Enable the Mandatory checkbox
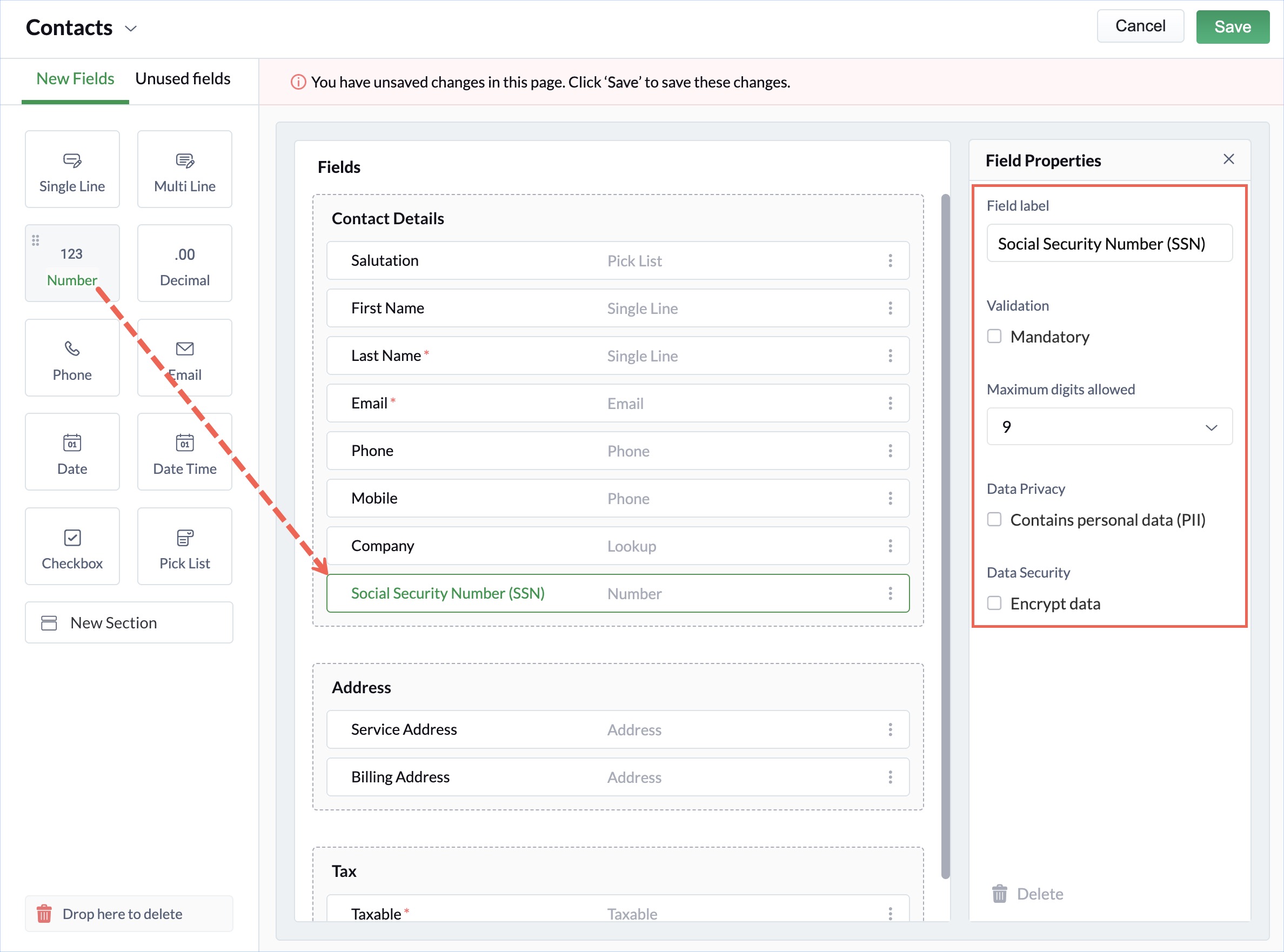Screen dimensions: 1284x952 (x=994, y=336)
